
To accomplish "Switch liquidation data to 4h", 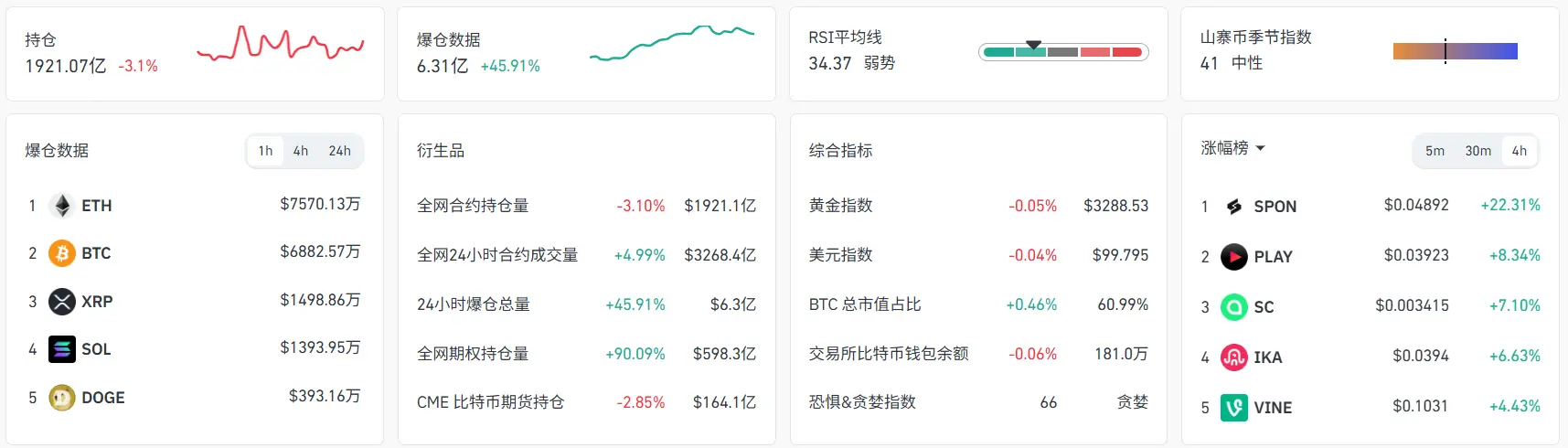I will tap(301, 151).
